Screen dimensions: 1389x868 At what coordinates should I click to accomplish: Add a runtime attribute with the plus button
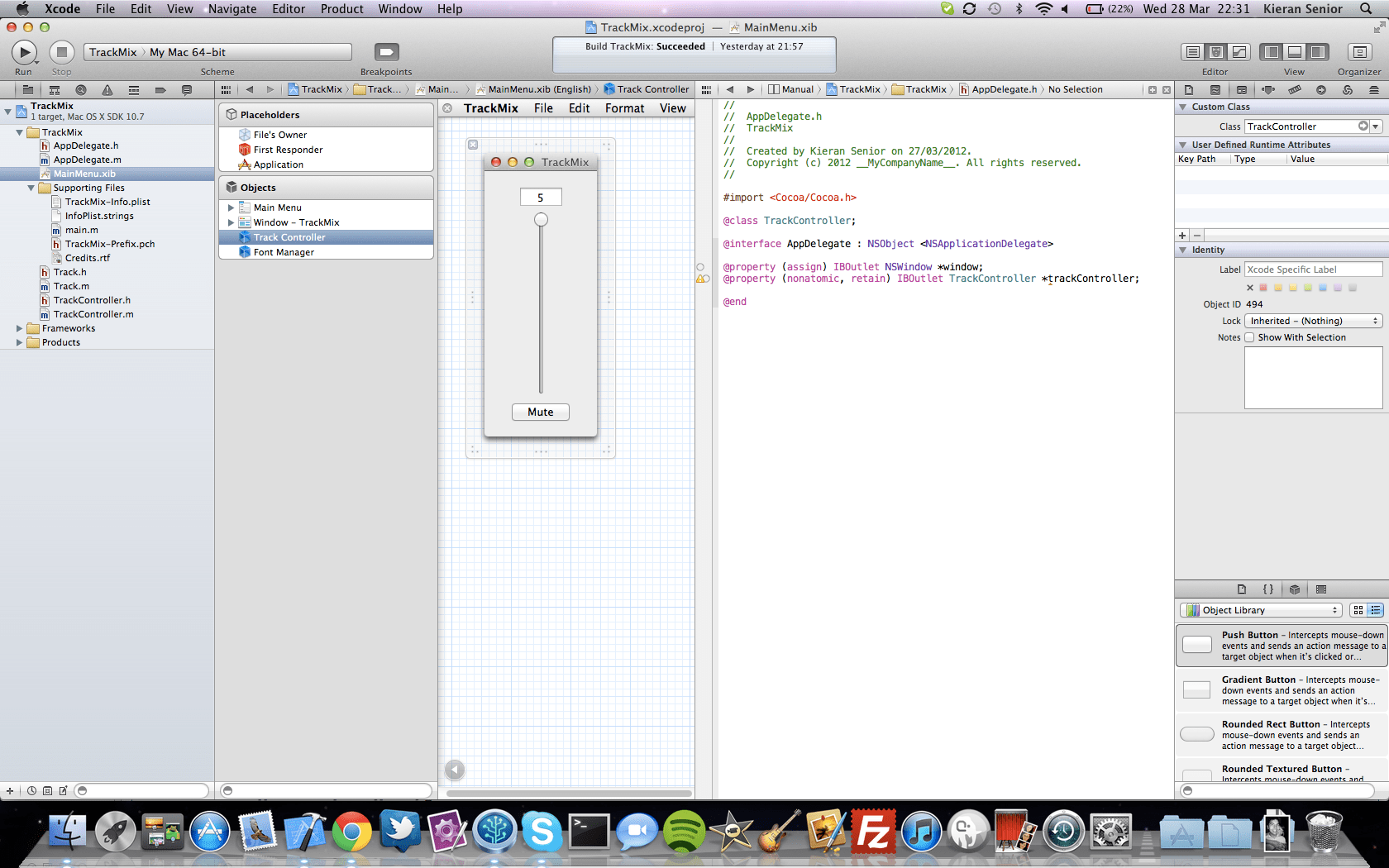coord(1182,236)
